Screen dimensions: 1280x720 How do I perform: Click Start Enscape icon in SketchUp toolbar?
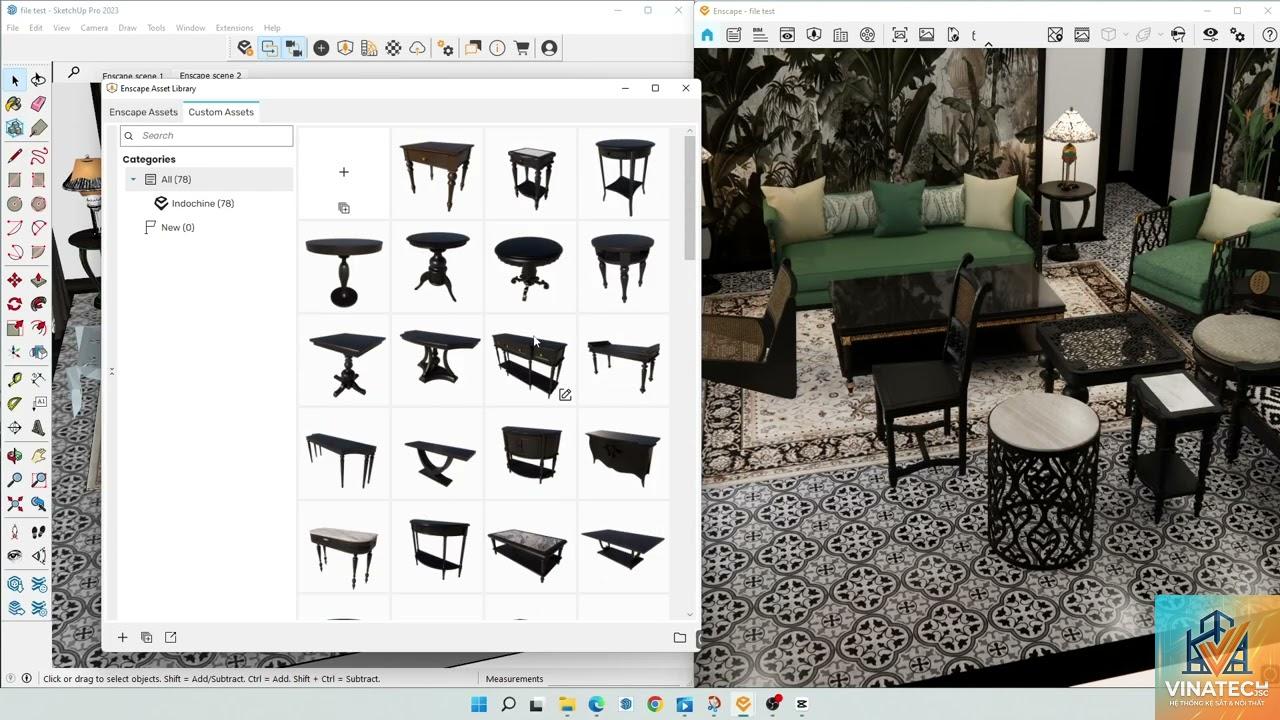(x=245, y=48)
